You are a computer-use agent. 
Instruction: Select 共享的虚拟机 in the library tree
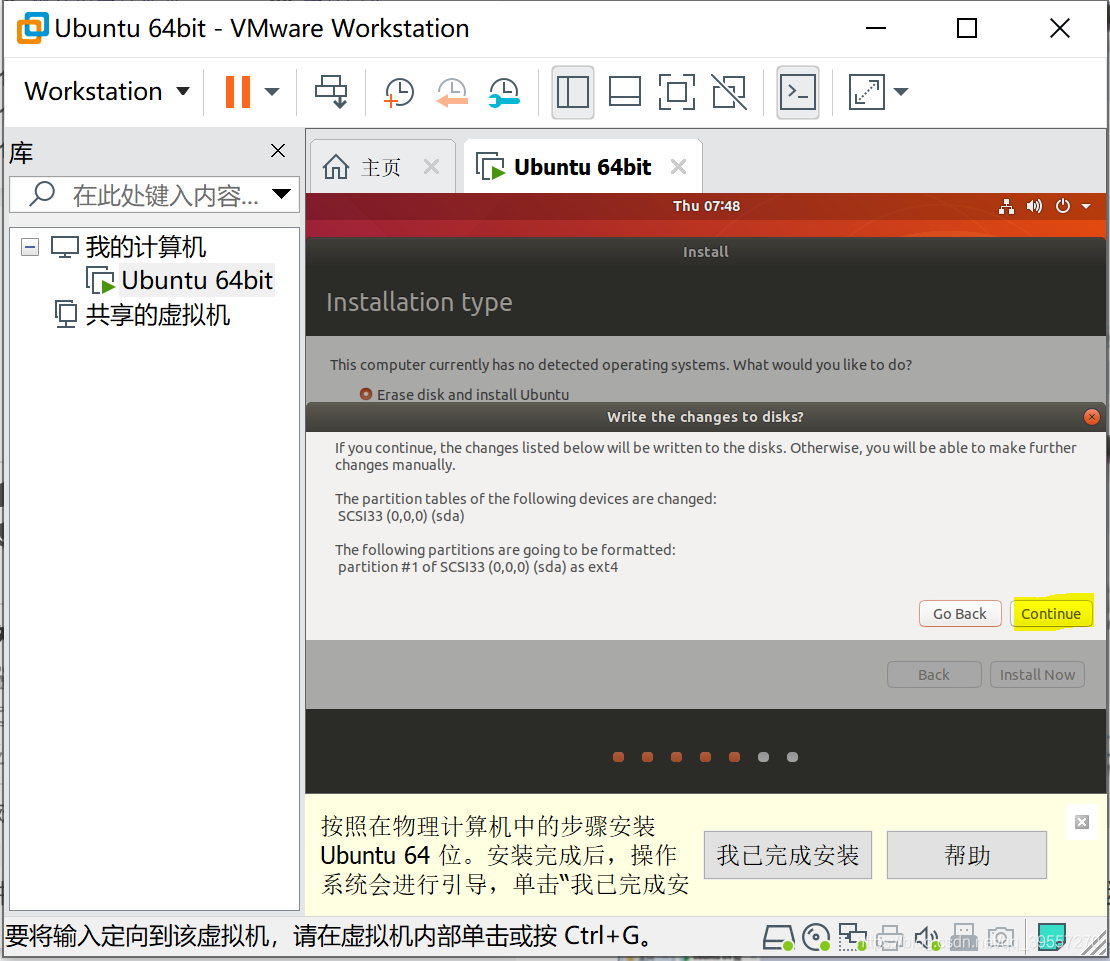tap(157, 314)
